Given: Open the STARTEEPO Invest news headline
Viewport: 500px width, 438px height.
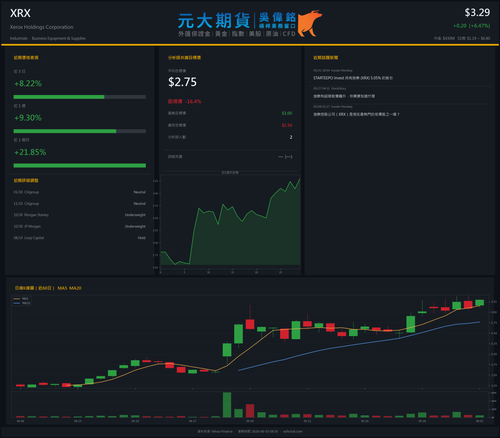Looking at the screenshot, I should click(x=353, y=78).
